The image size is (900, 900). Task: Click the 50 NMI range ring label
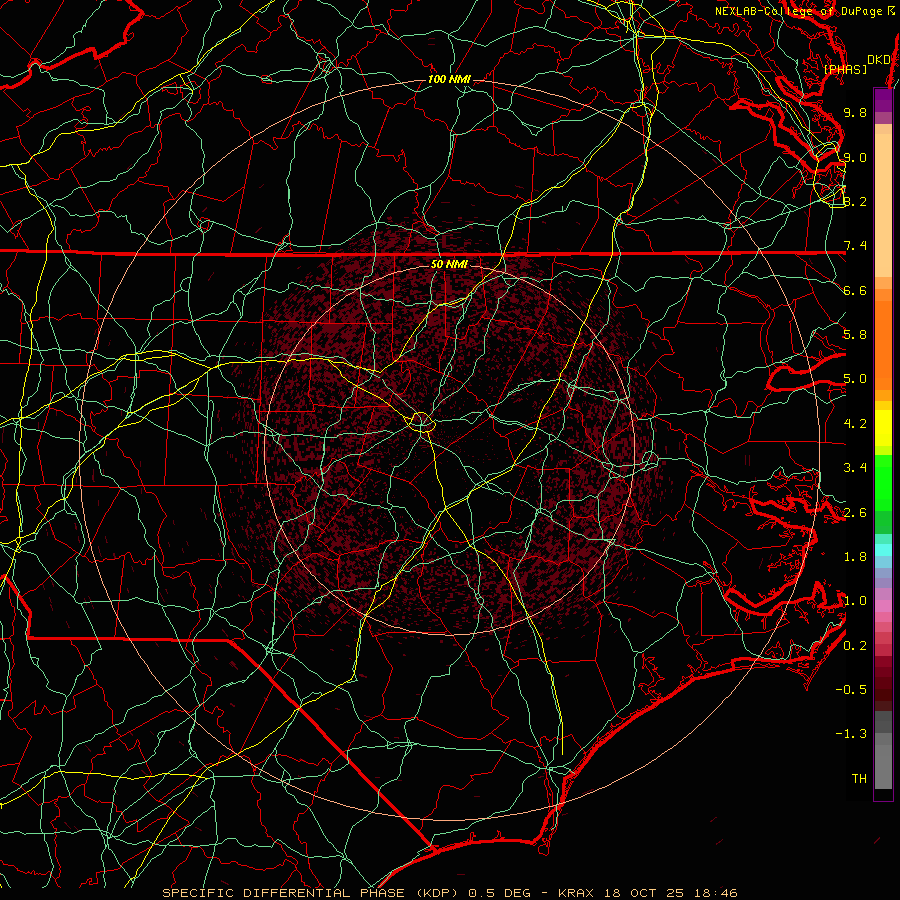pos(449,264)
